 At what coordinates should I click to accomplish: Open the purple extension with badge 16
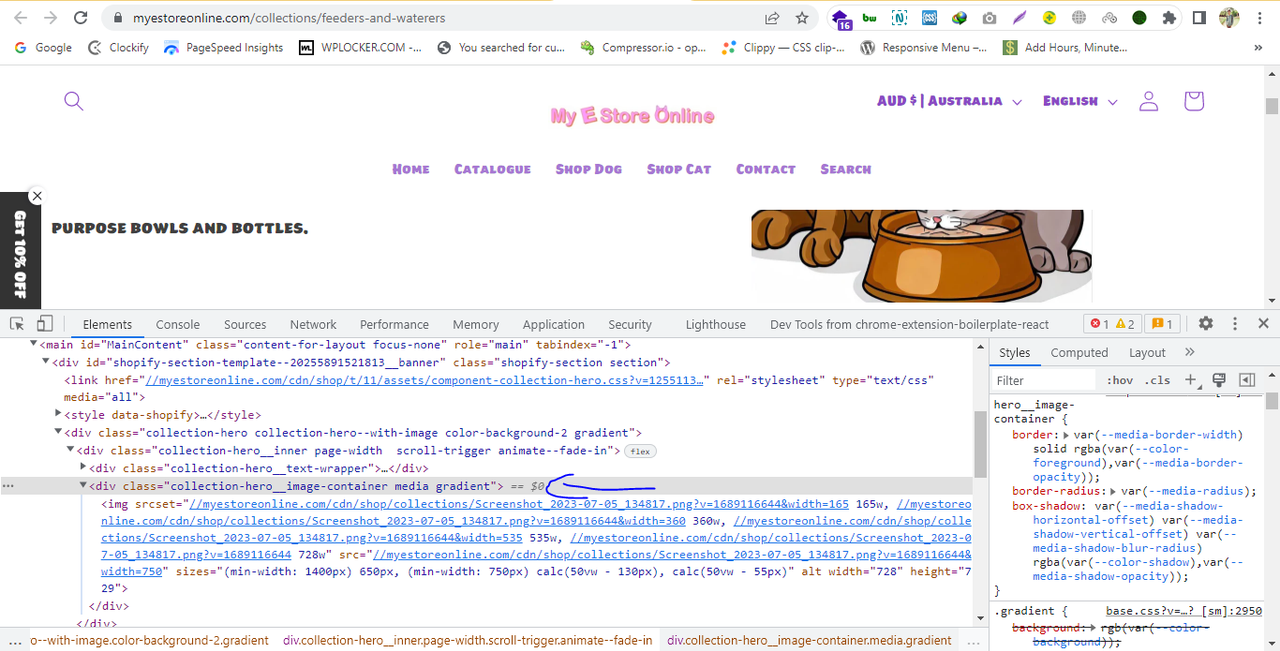[841, 19]
